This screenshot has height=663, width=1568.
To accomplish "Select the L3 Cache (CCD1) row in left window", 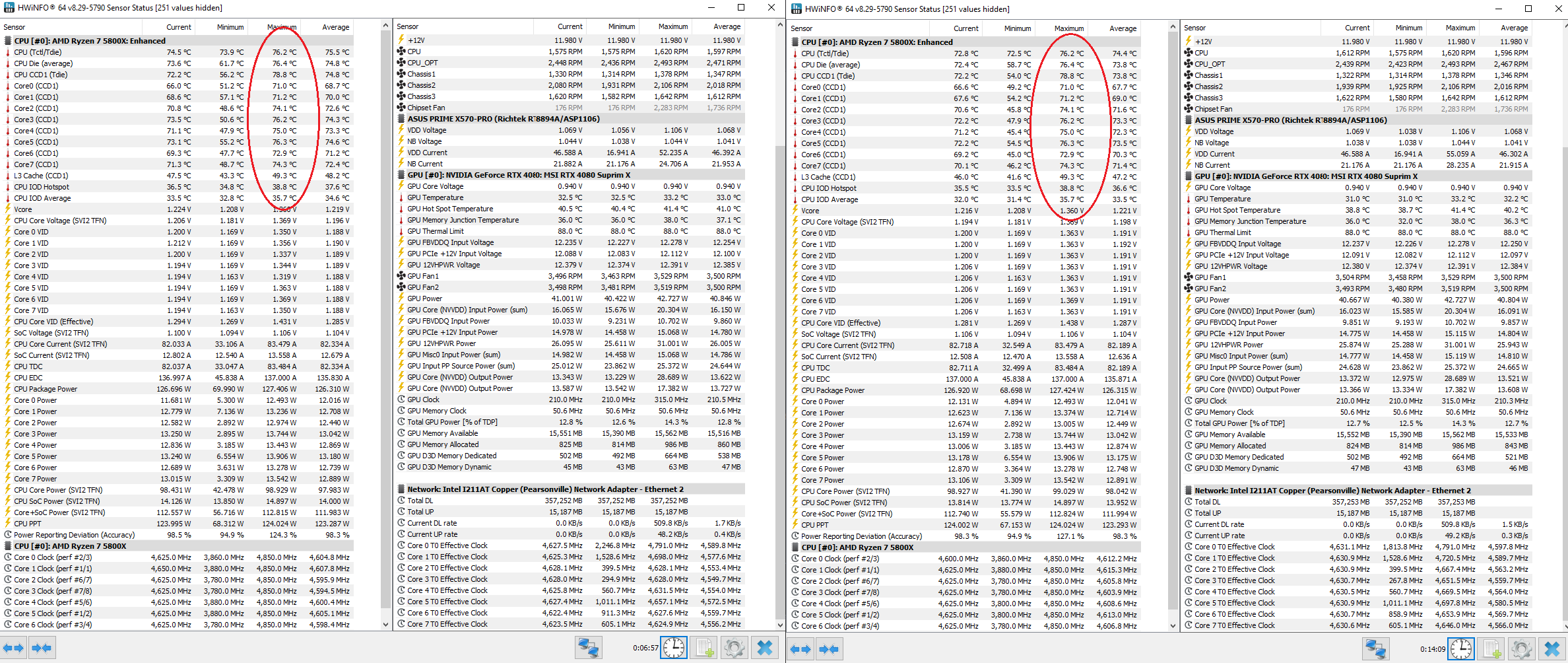I will point(177,176).
